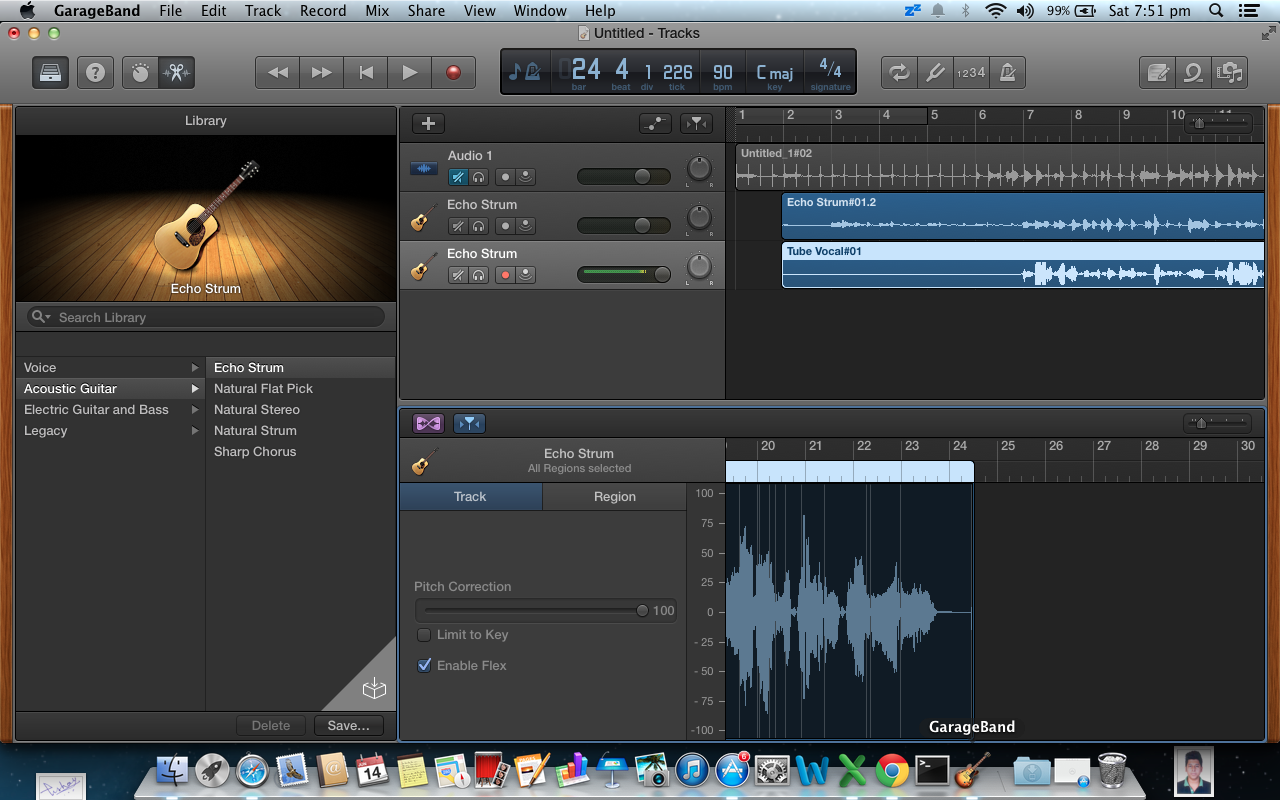Open the Note Pad button
This screenshot has width=1280, height=800.
[1157, 73]
